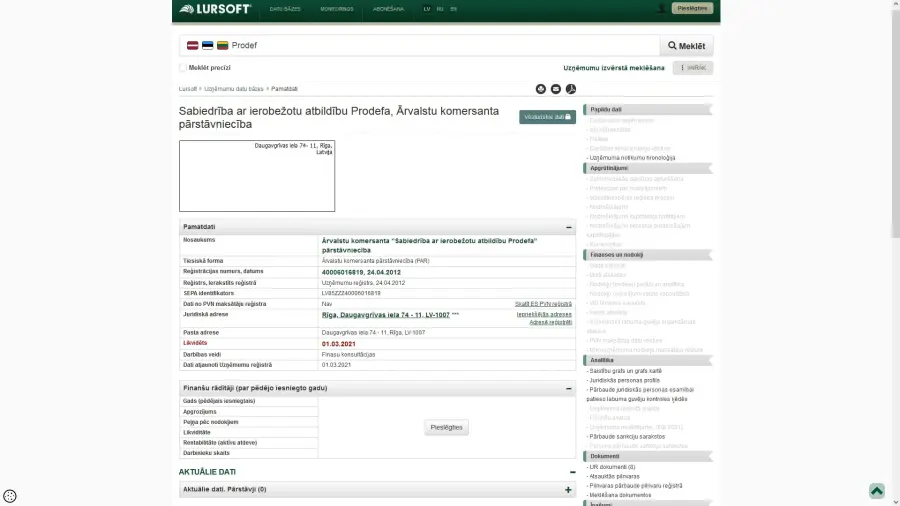Open the ABONĒŠANA menu
This screenshot has width=900, height=506.
tap(388, 9)
